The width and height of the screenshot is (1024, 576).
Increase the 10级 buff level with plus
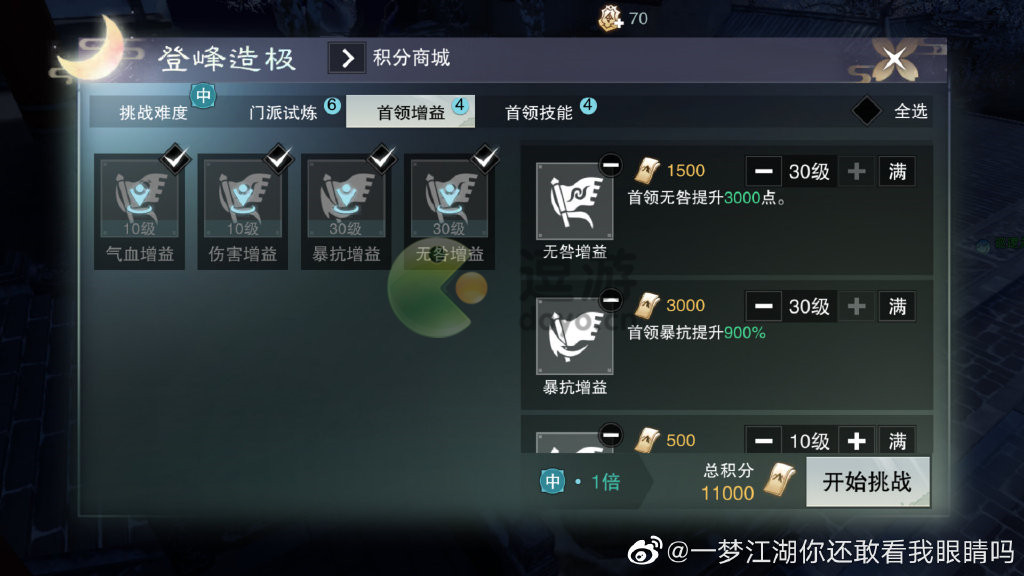(856, 441)
